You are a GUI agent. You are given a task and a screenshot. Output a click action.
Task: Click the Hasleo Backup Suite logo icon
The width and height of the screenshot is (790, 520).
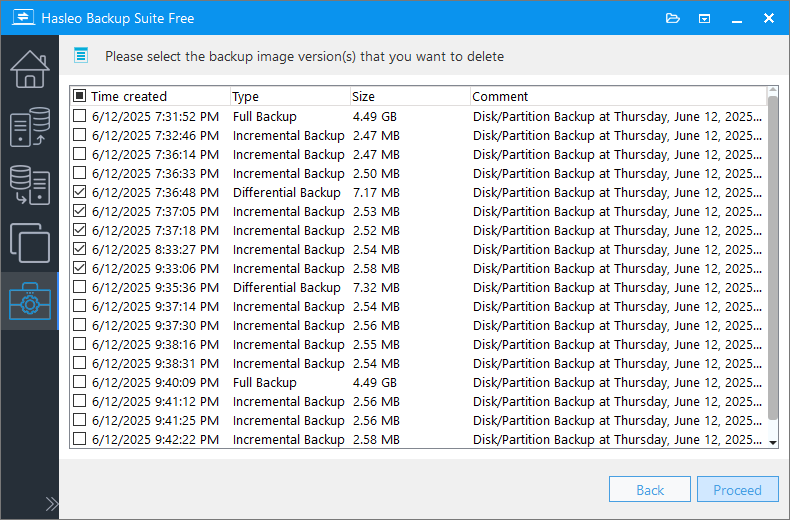(x=23, y=17)
